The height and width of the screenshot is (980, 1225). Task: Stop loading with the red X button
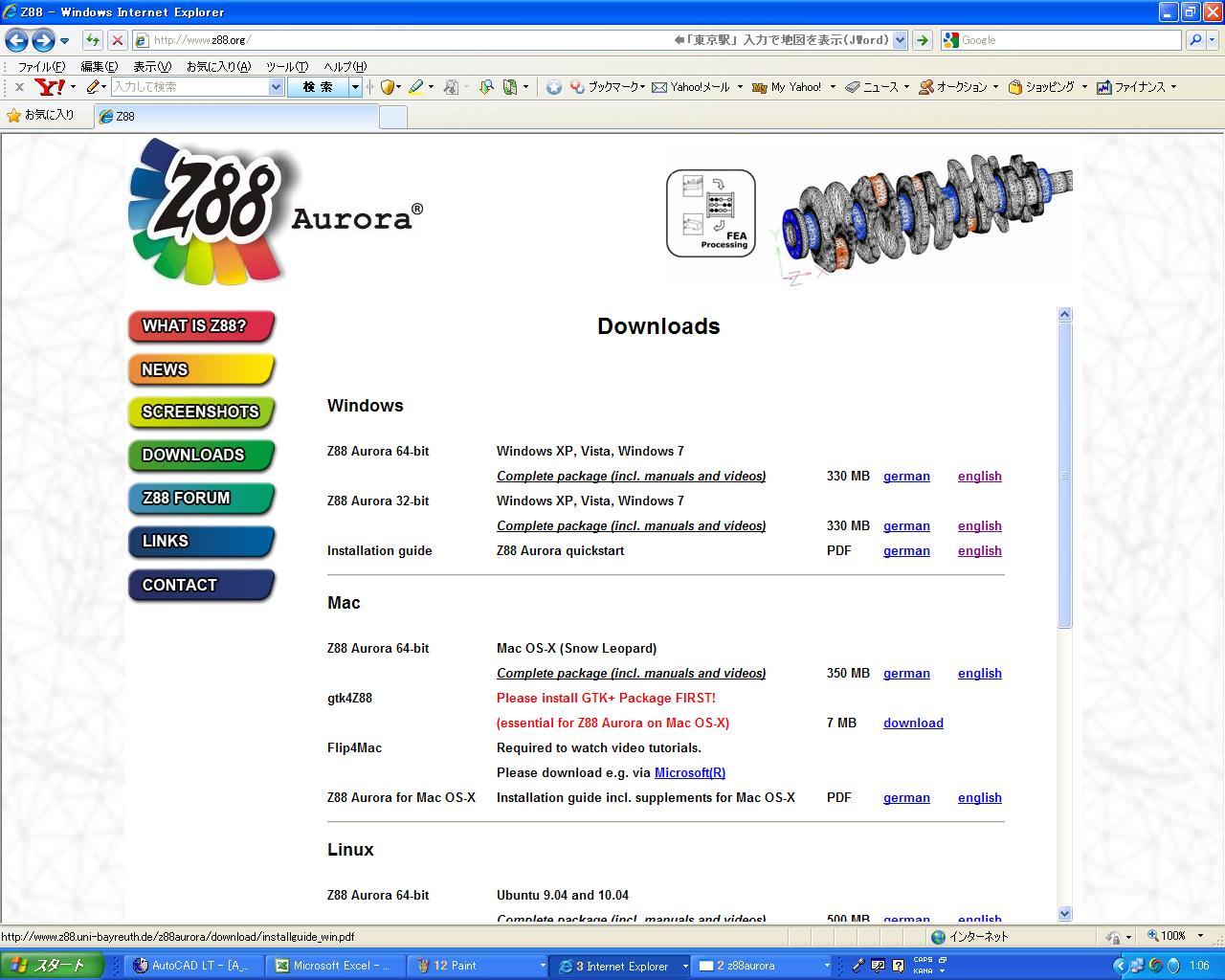117,40
